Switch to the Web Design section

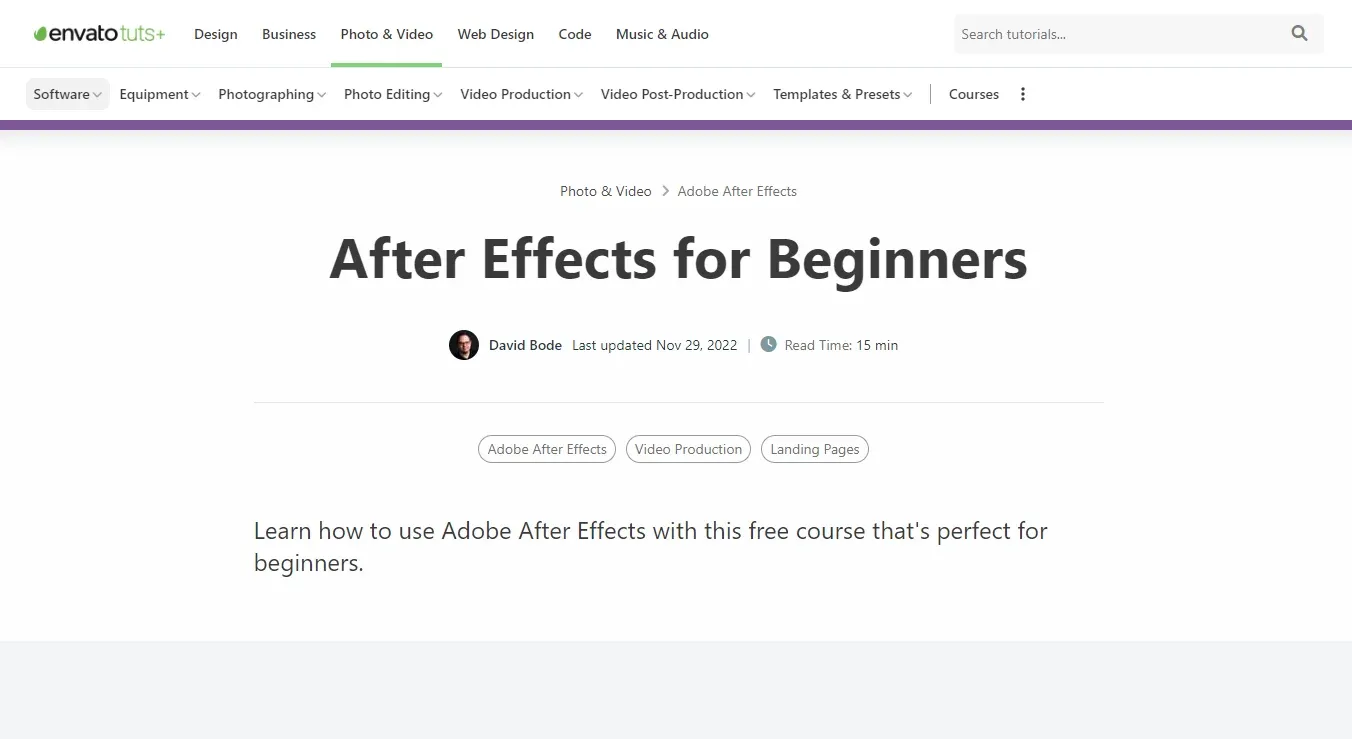point(496,34)
